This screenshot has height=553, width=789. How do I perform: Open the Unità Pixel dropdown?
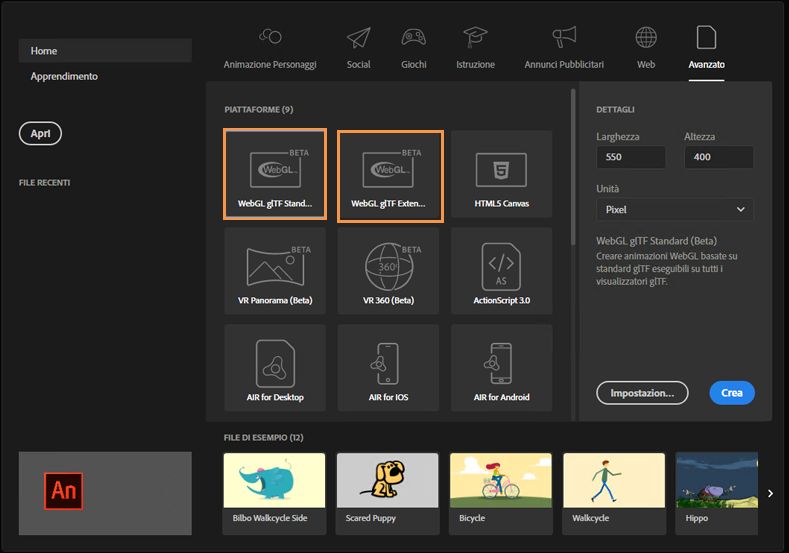675,209
